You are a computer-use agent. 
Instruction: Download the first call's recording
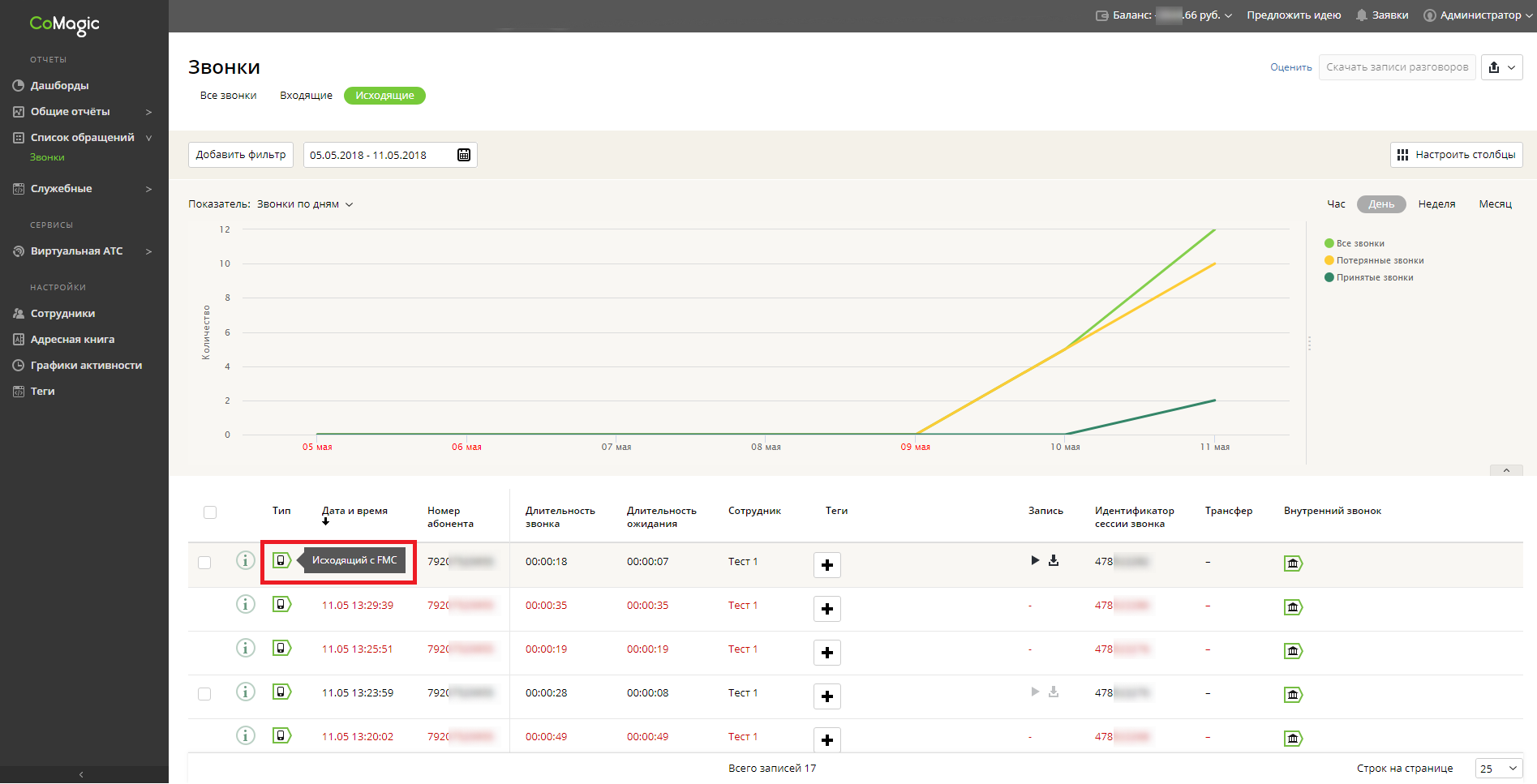click(x=1054, y=560)
